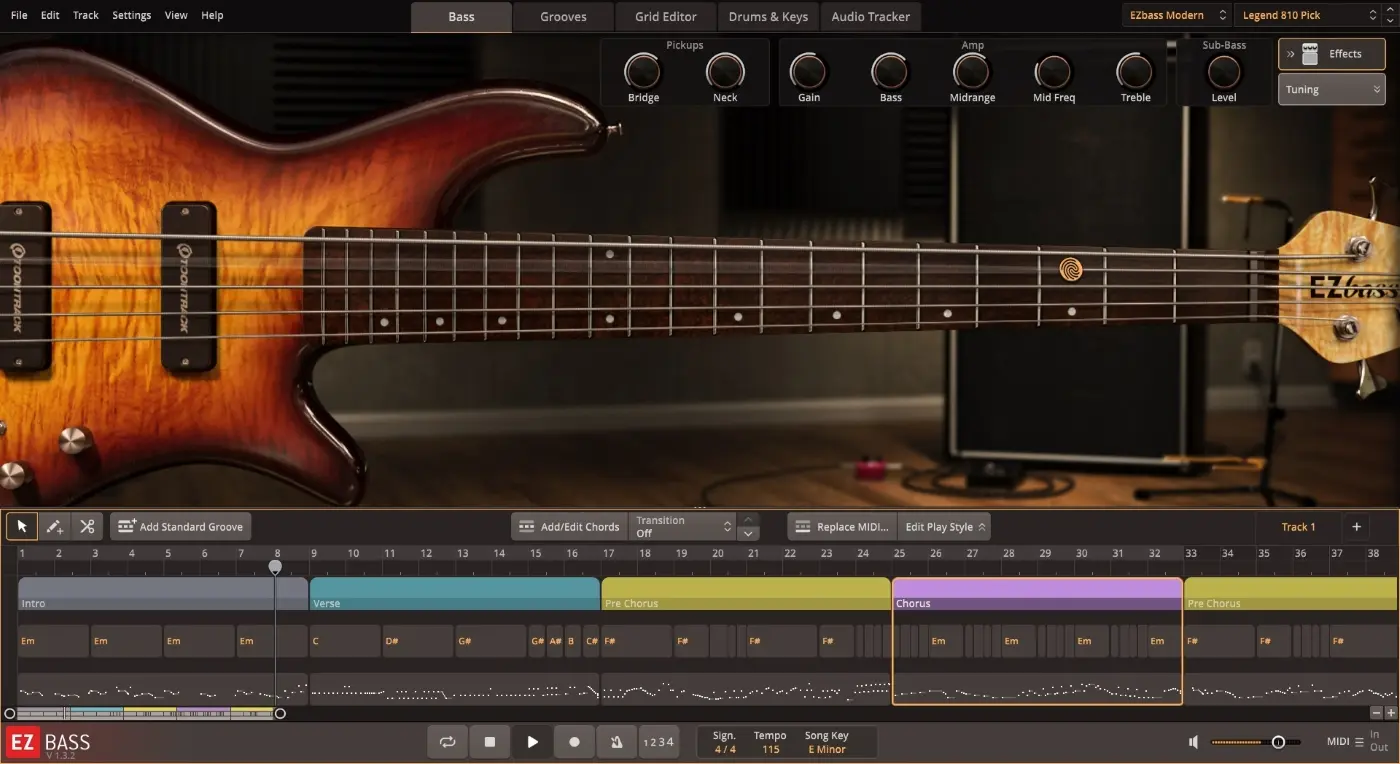Image resolution: width=1400 pixels, height=764 pixels.
Task: Open the Transition Off dropdown
Action: pos(682,526)
